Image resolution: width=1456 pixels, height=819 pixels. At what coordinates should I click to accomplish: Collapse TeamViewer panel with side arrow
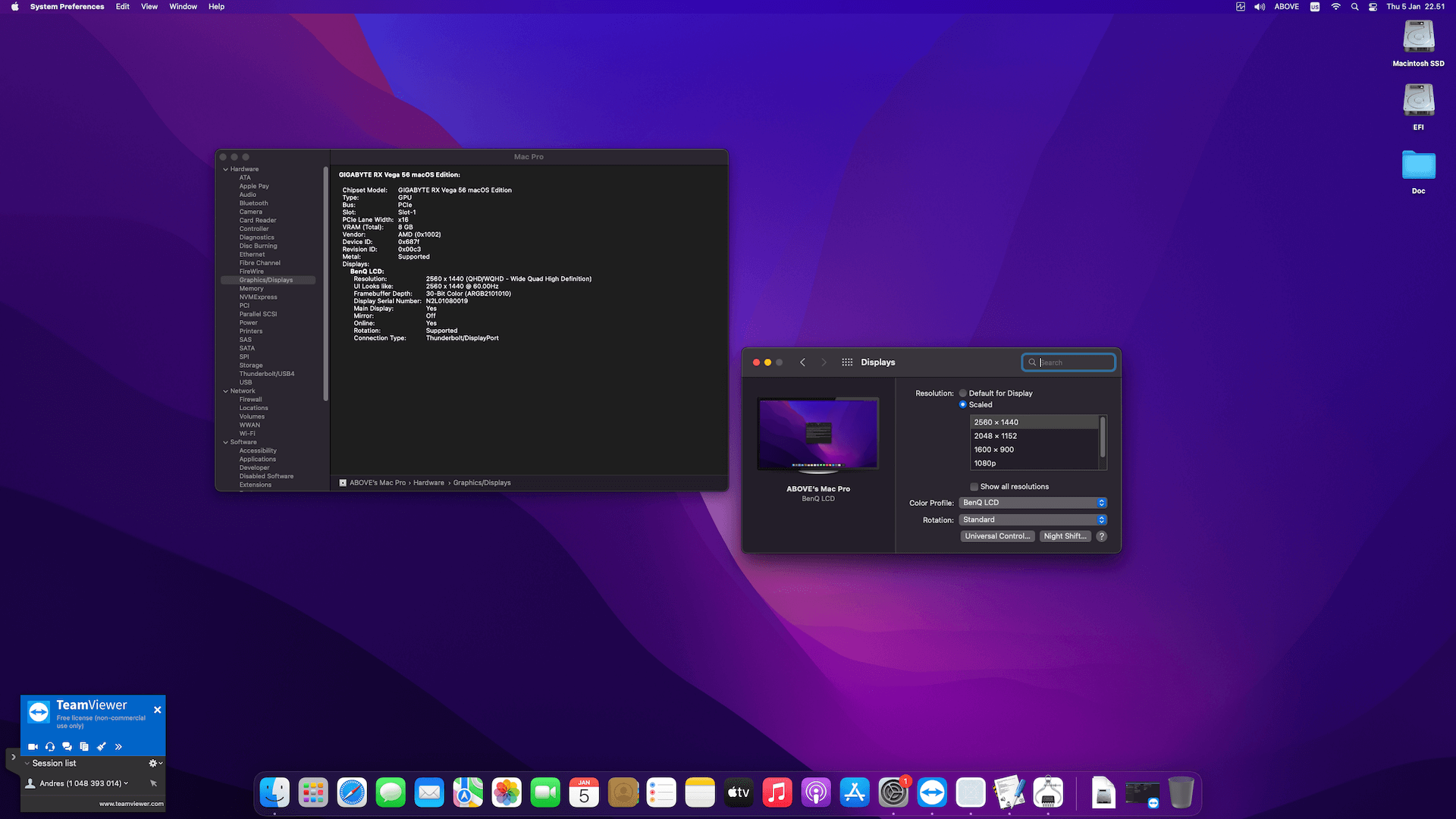click(x=13, y=757)
